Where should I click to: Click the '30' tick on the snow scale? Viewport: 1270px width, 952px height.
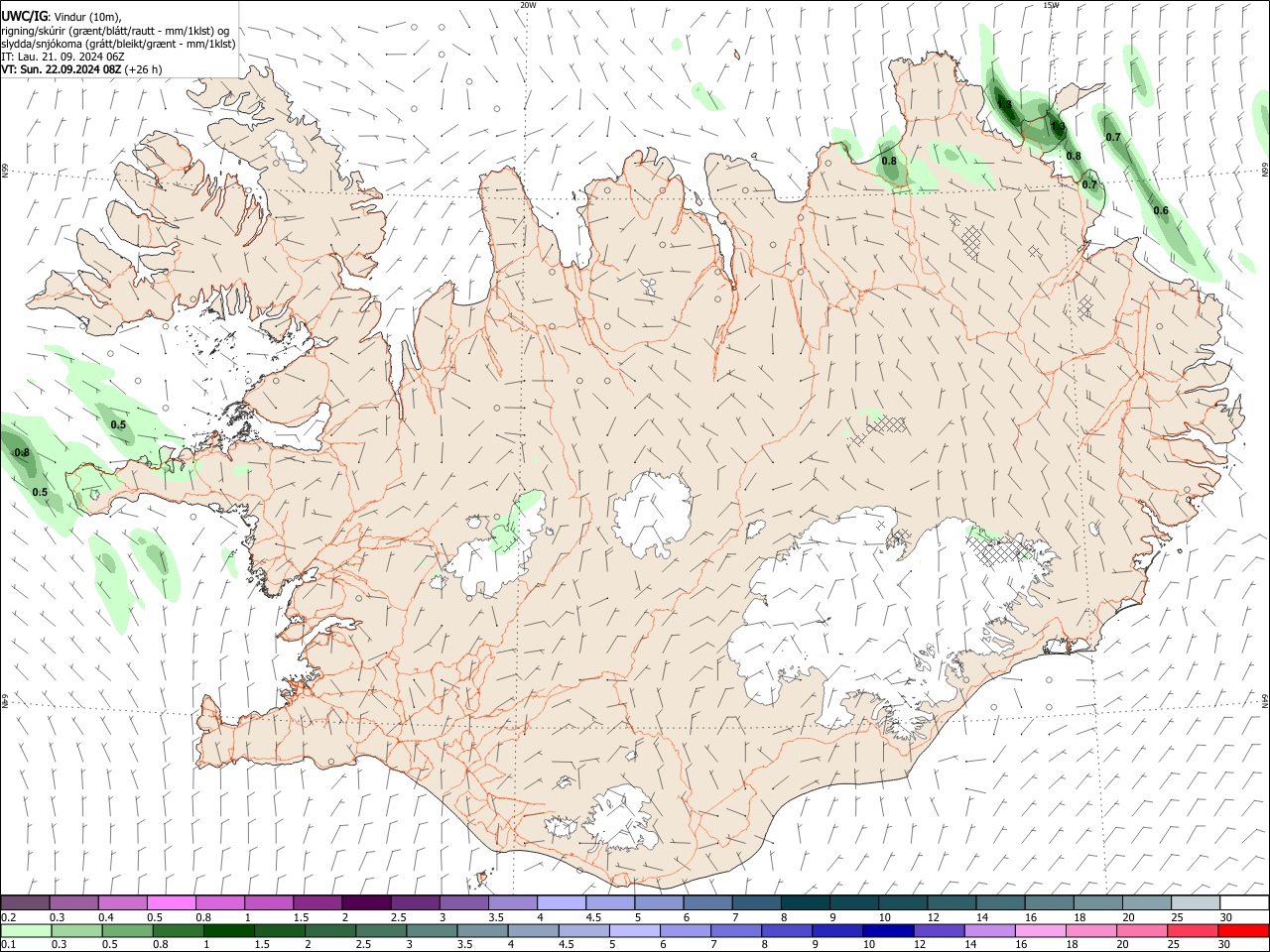(1226, 917)
